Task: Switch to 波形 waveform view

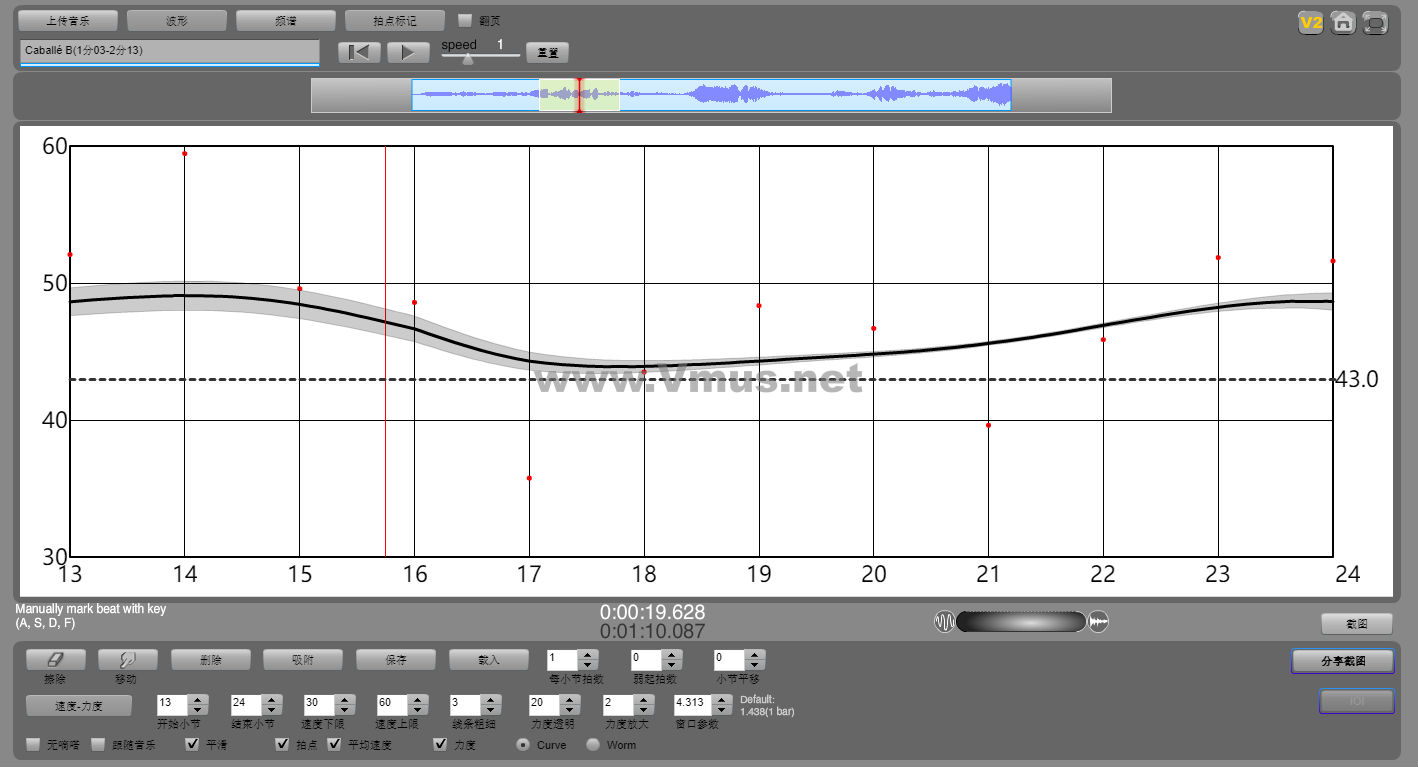Action: [177, 20]
